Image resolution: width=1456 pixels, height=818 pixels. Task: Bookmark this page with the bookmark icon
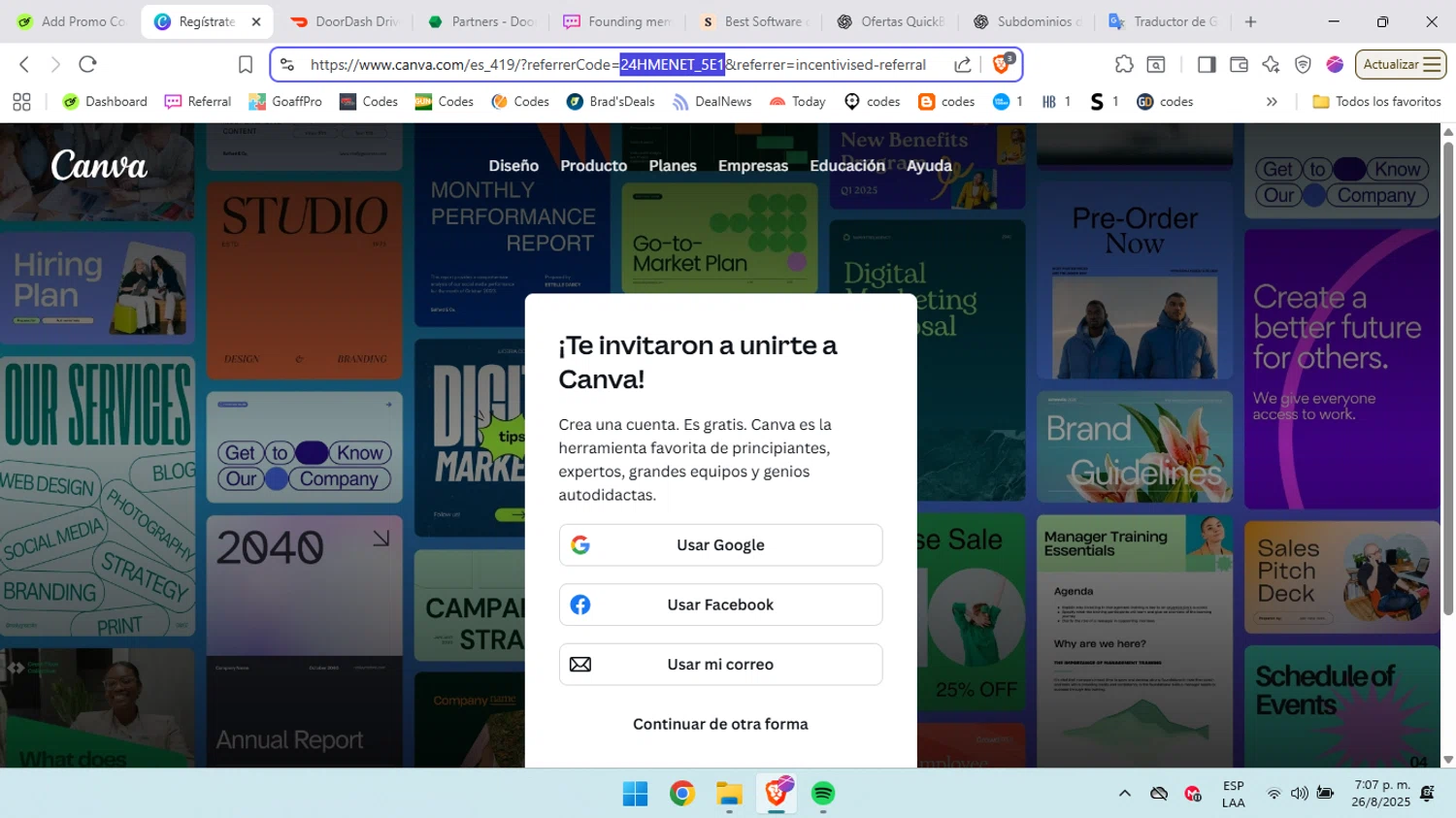[x=246, y=64]
